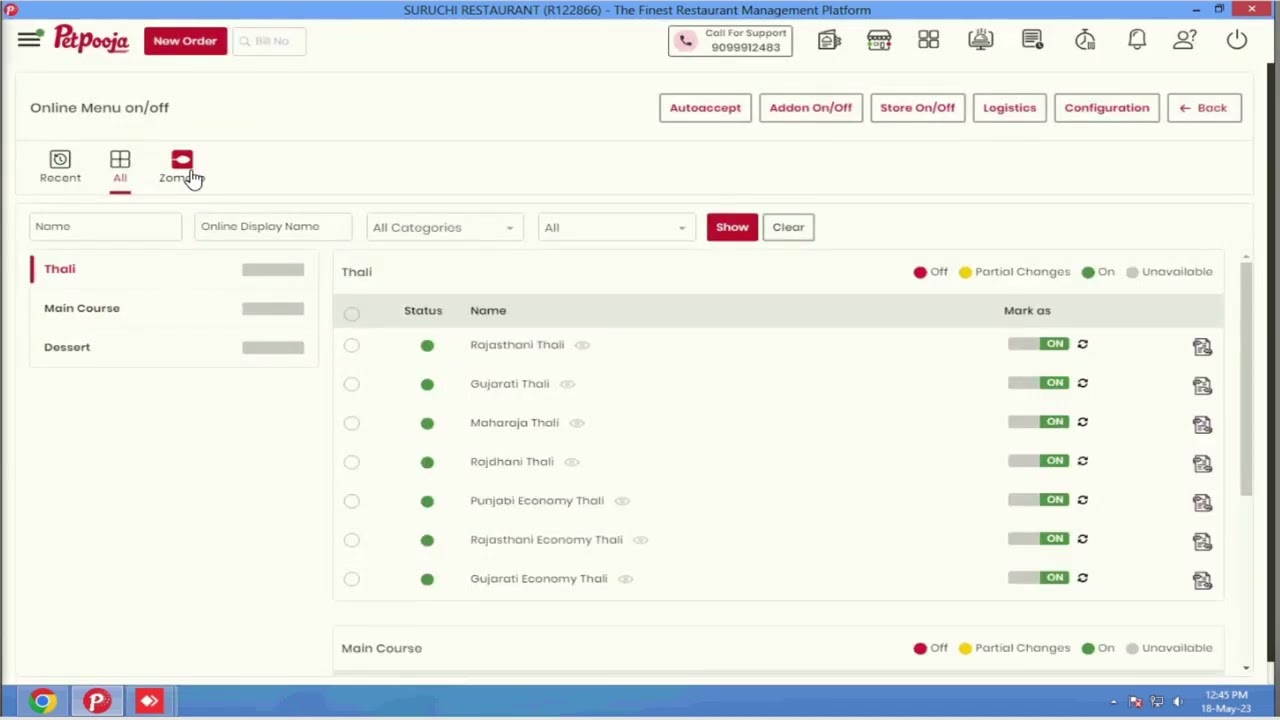The width and height of the screenshot is (1280, 720).
Task: Open the All status filter dropdown
Action: [615, 227]
